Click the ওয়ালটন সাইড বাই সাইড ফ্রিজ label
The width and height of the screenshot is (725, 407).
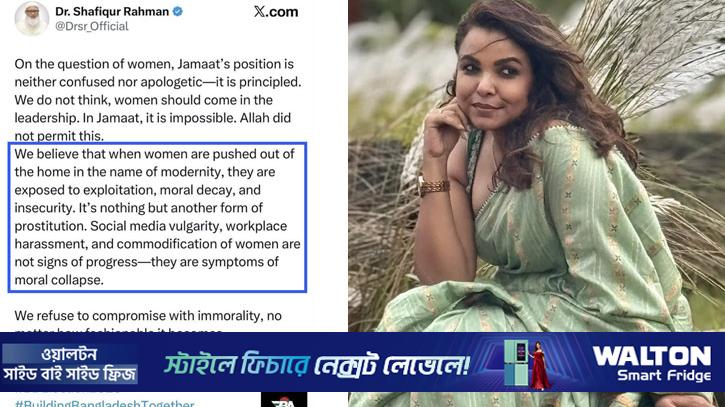[69, 364]
